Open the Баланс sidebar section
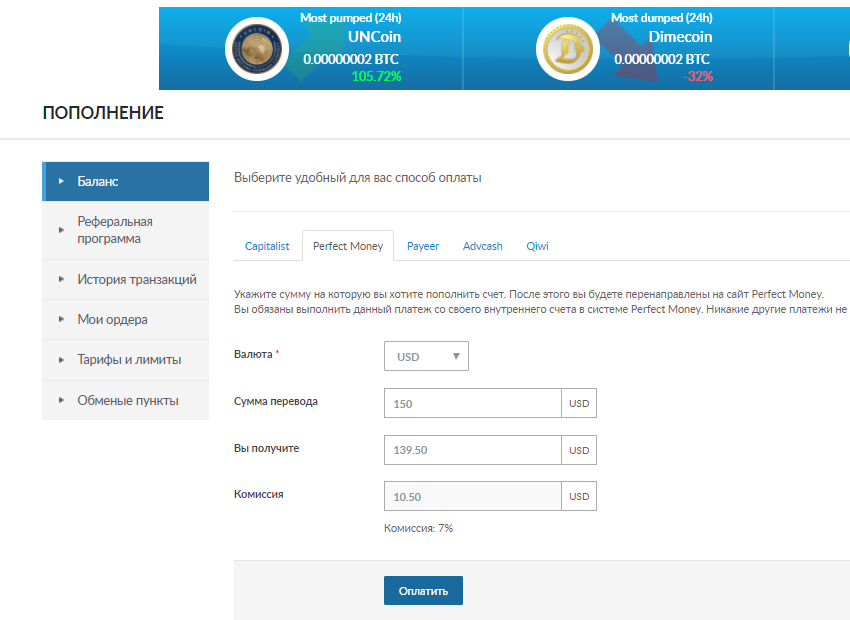 point(126,181)
